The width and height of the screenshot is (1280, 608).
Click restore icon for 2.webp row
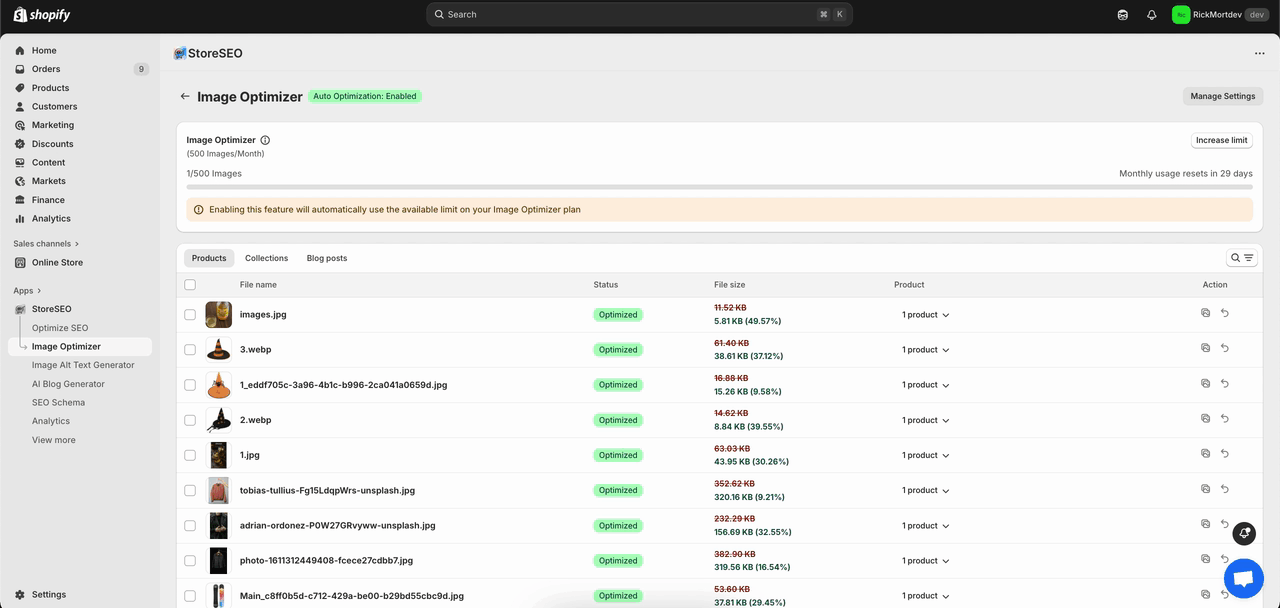1225,419
